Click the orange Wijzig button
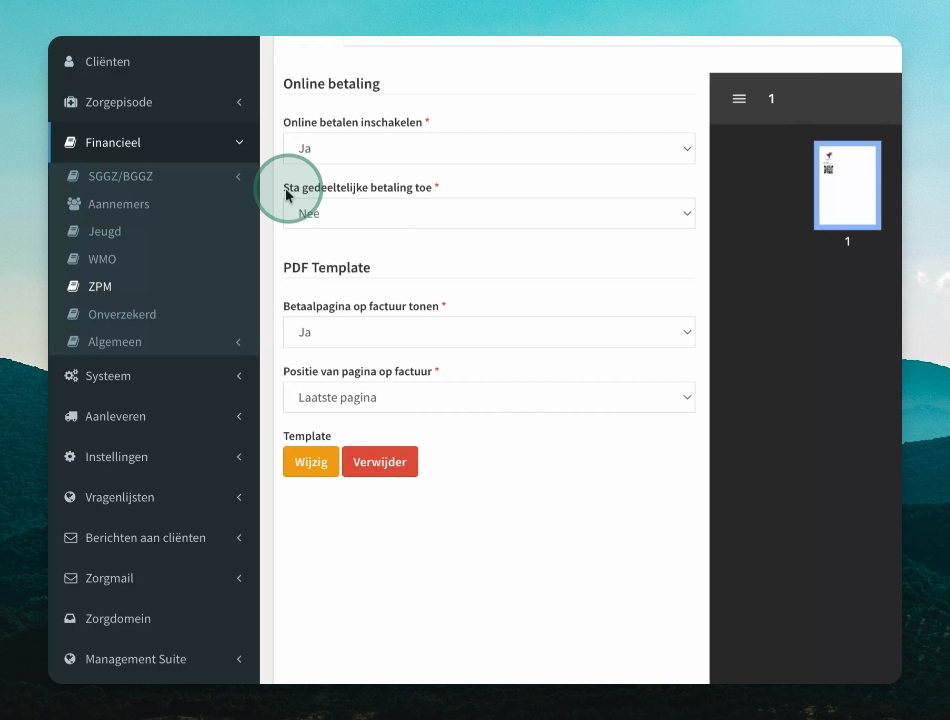Screen dimensions: 950x720 point(311,462)
